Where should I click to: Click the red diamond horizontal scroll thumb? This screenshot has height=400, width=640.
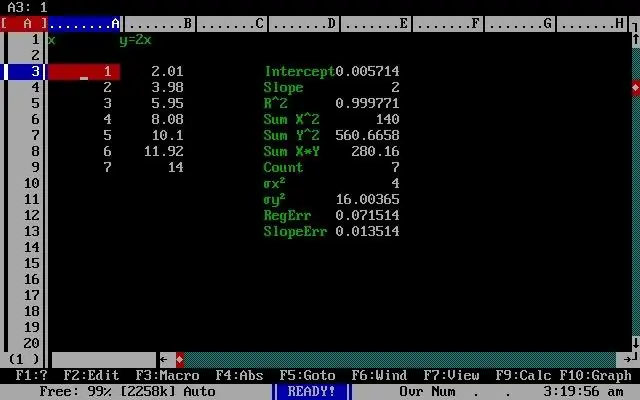(x=180, y=360)
